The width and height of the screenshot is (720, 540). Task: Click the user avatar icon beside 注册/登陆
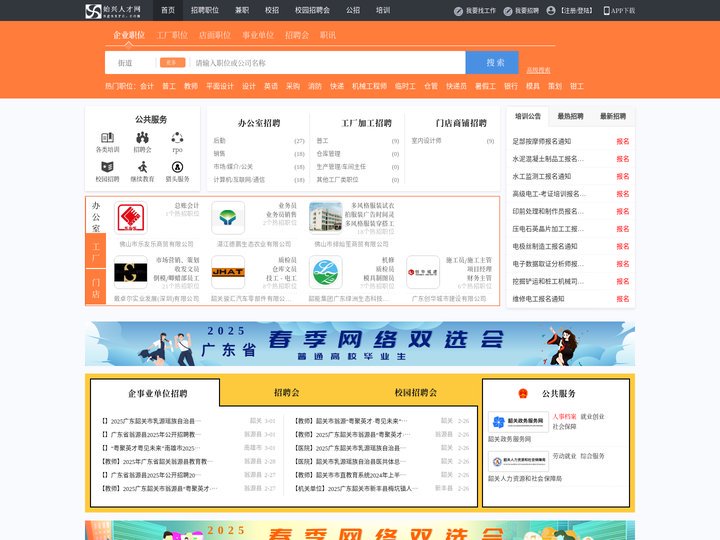click(551, 11)
